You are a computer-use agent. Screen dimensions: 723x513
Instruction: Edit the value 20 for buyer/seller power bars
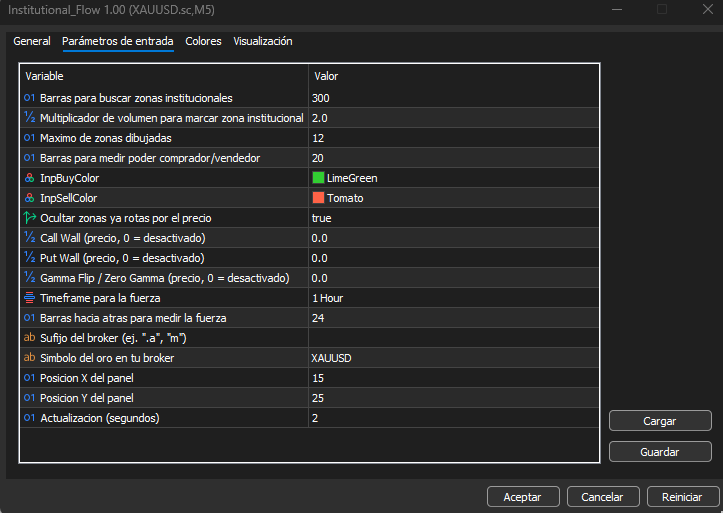point(454,158)
